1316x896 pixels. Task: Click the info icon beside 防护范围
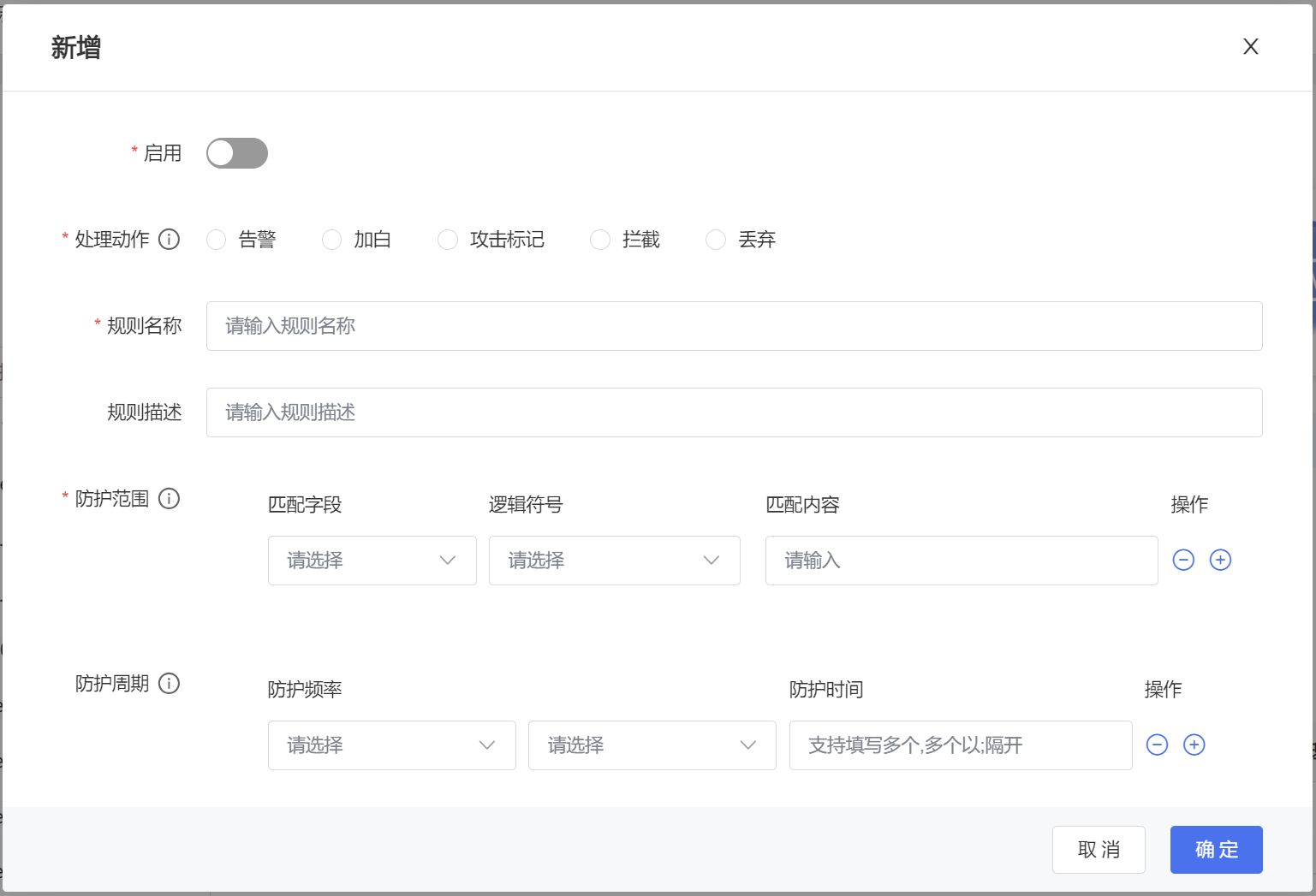(170, 498)
